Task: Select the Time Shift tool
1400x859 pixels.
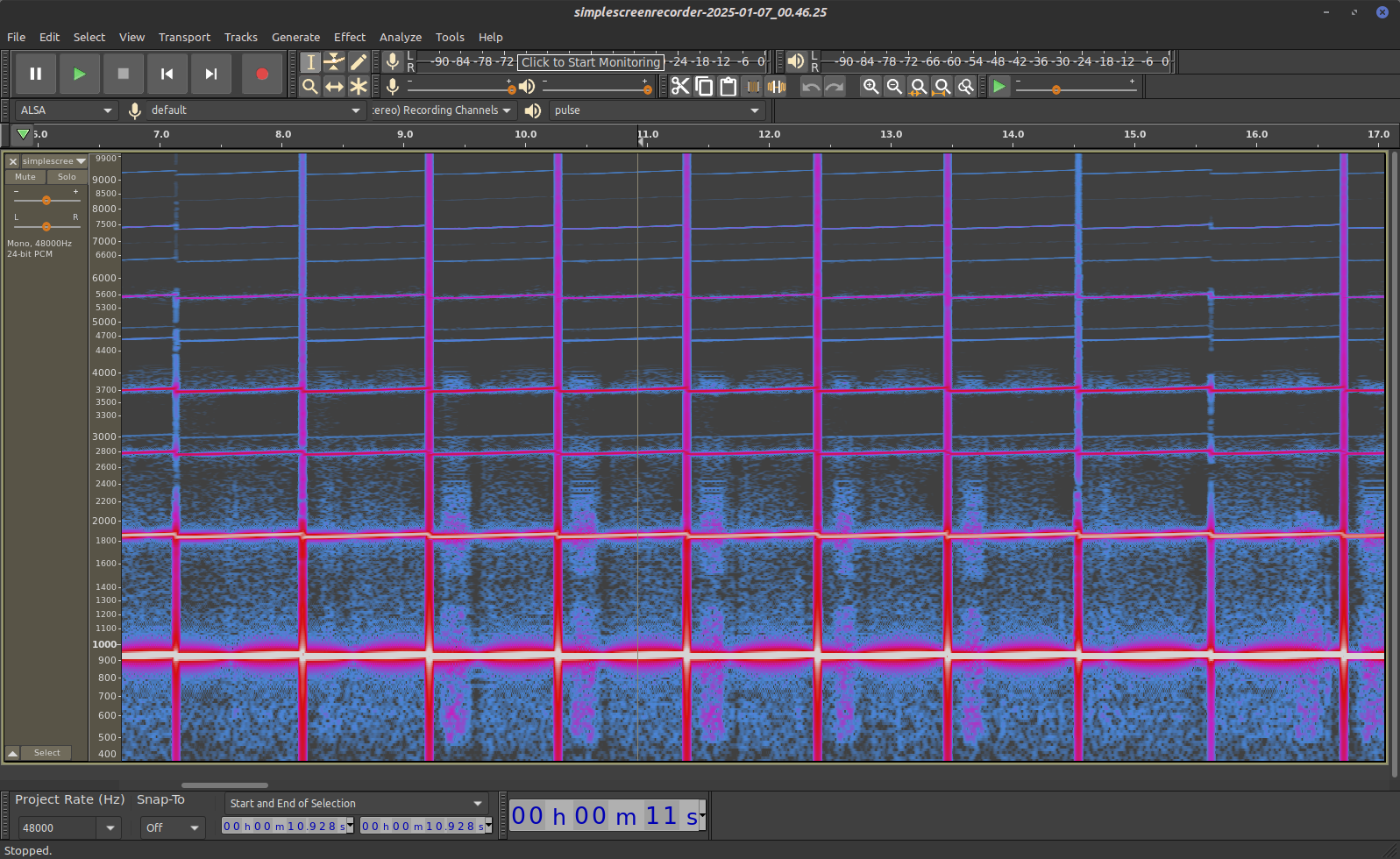Action: 334,86
